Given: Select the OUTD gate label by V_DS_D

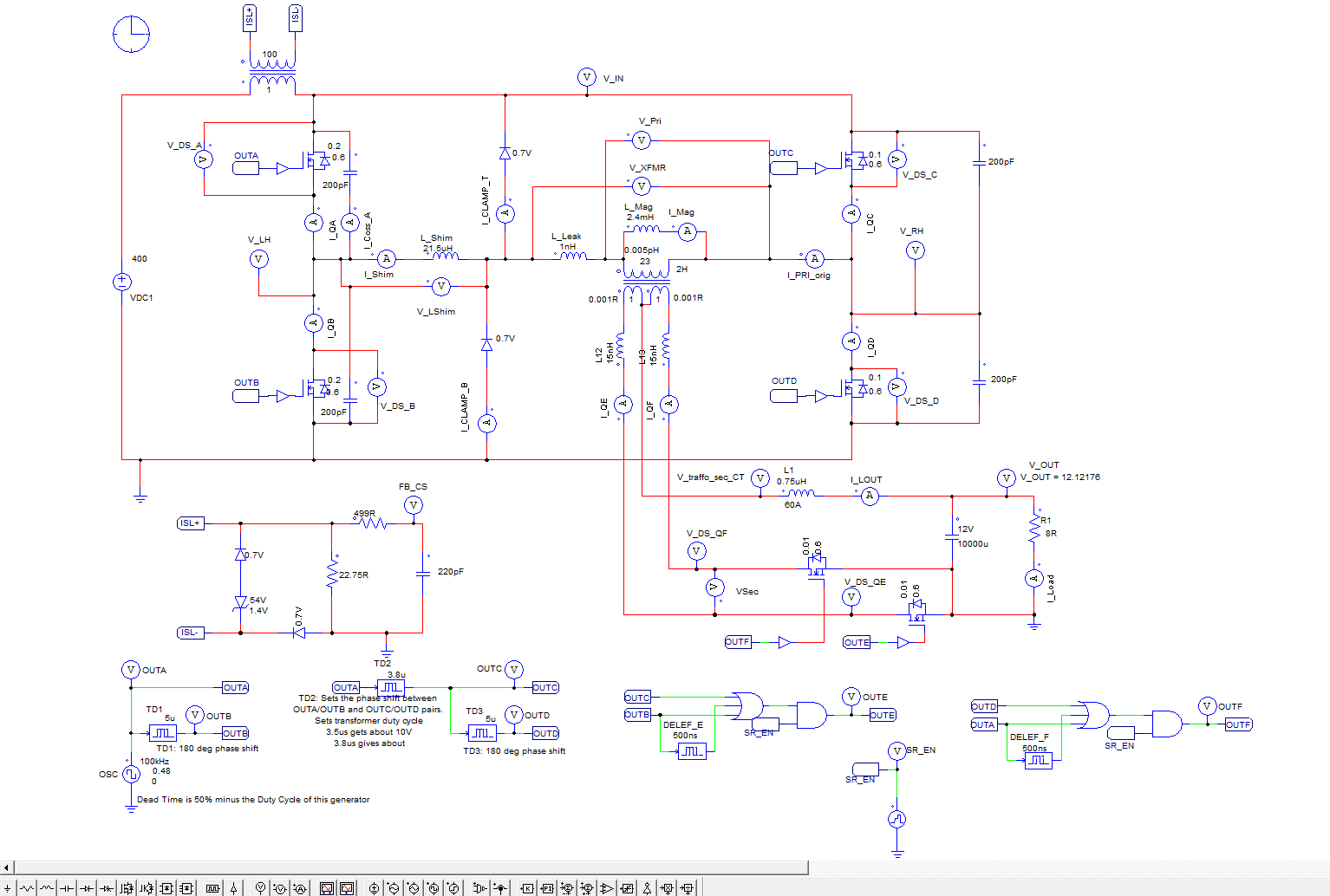Looking at the screenshot, I should pyautogui.click(x=784, y=395).
